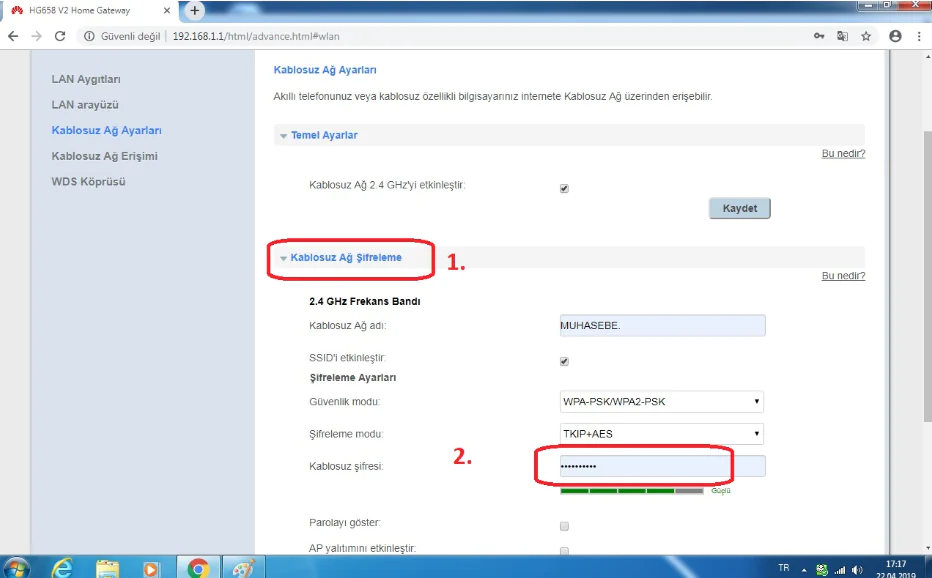Open media player taskbar icon
Viewport: 932px width, 578px height.
151,569
